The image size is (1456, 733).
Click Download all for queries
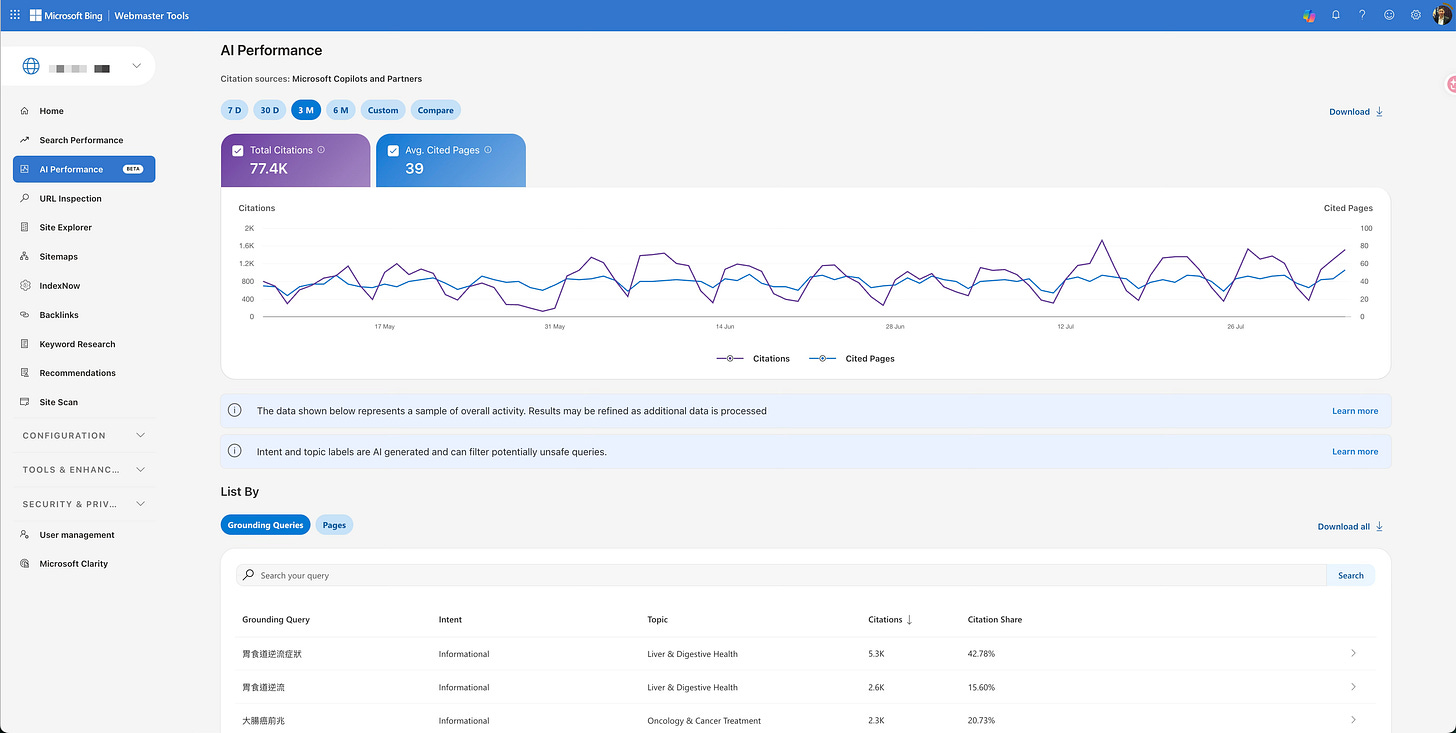tap(1350, 526)
